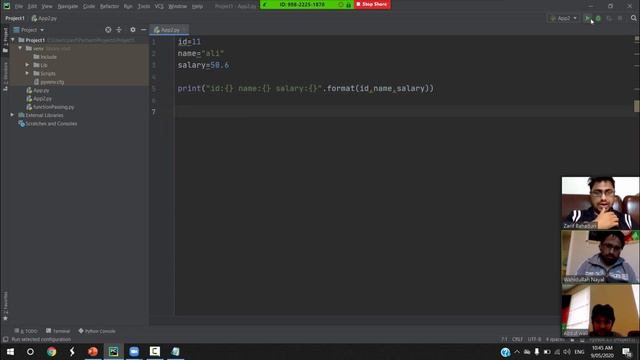Select functionPassing.py in the project tree
Screen dimensions: 640x360
pyautogui.click(x=50, y=107)
